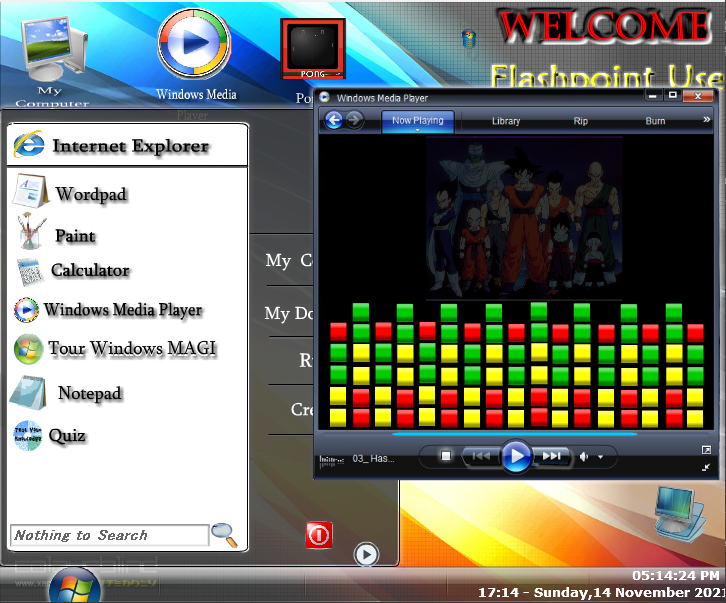726x603 pixels.
Task: Show more tabs with the double chevron
Action: (706, 121)
